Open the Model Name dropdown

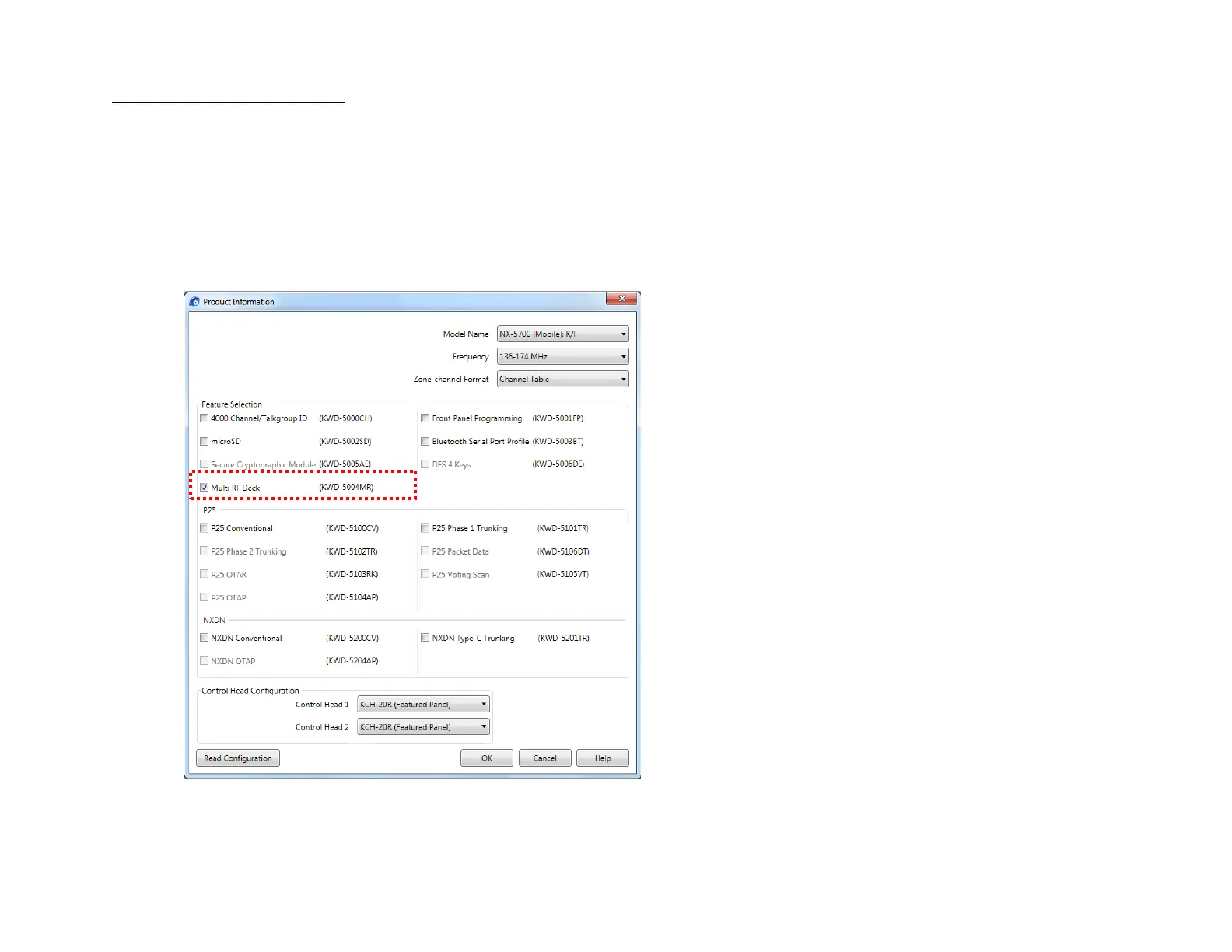pyautogui.click(x=562, y=334)
